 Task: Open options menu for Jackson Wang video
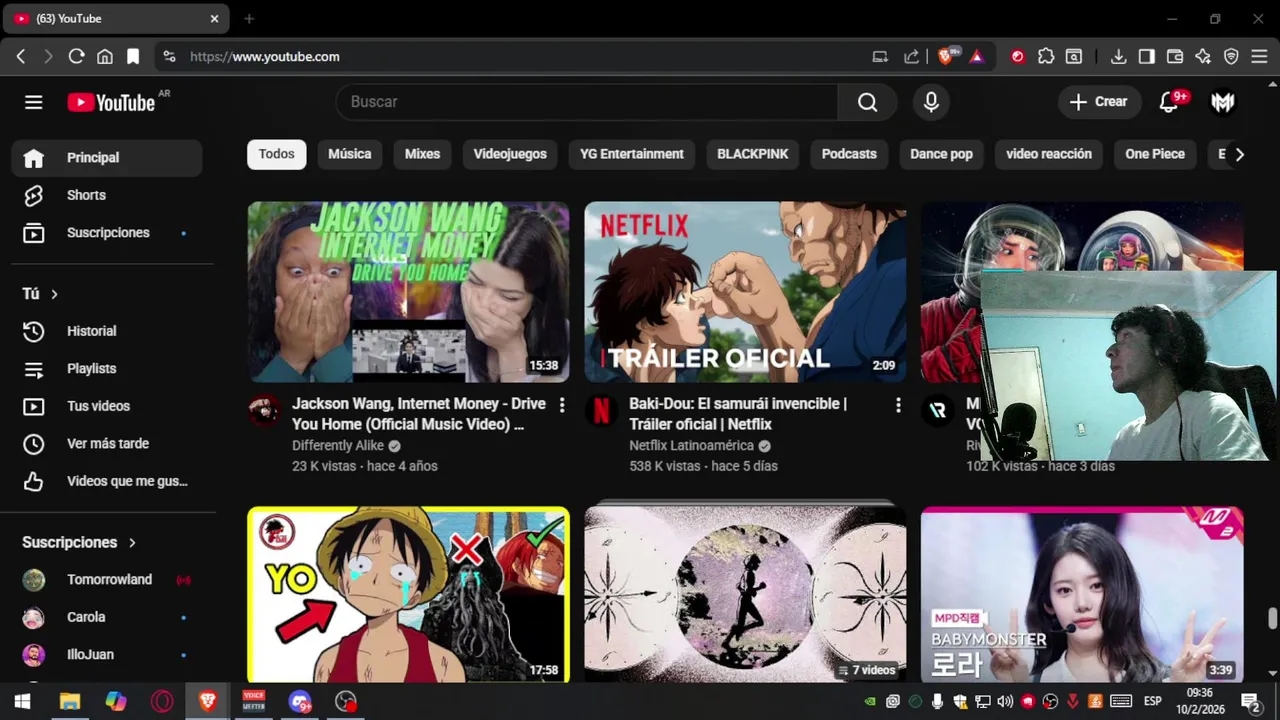(x=561, y=405)
